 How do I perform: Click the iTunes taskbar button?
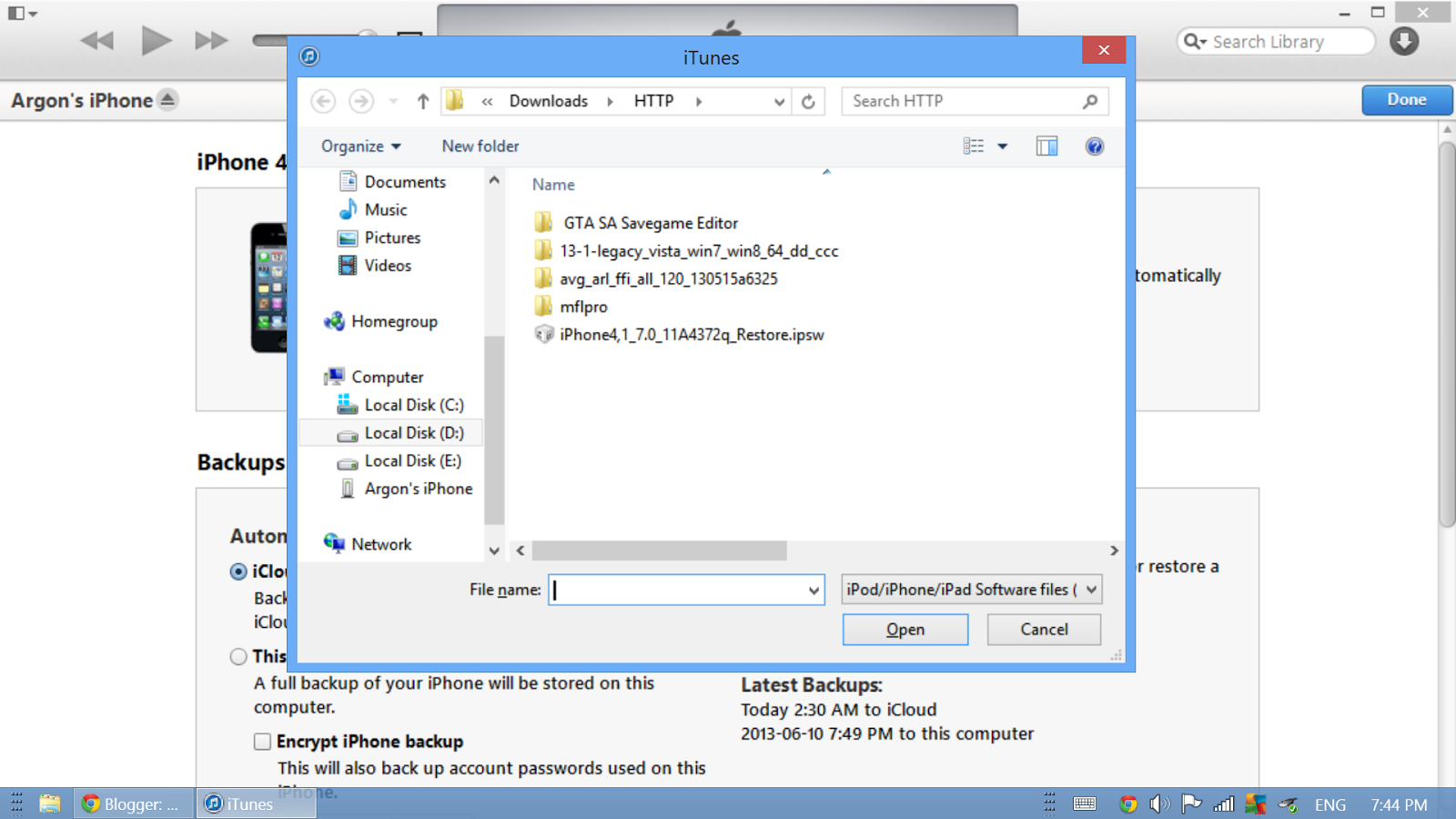tap(257, 804)
